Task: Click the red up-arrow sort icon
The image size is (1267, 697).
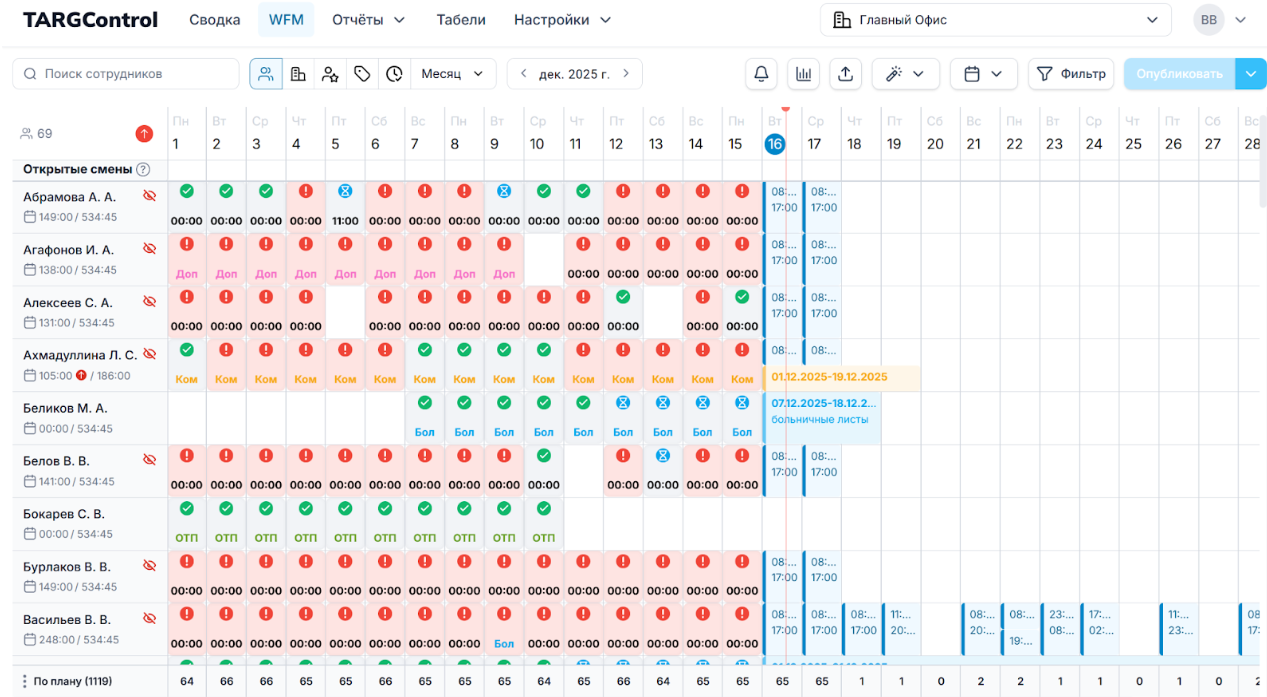Action: pos(144,133)
